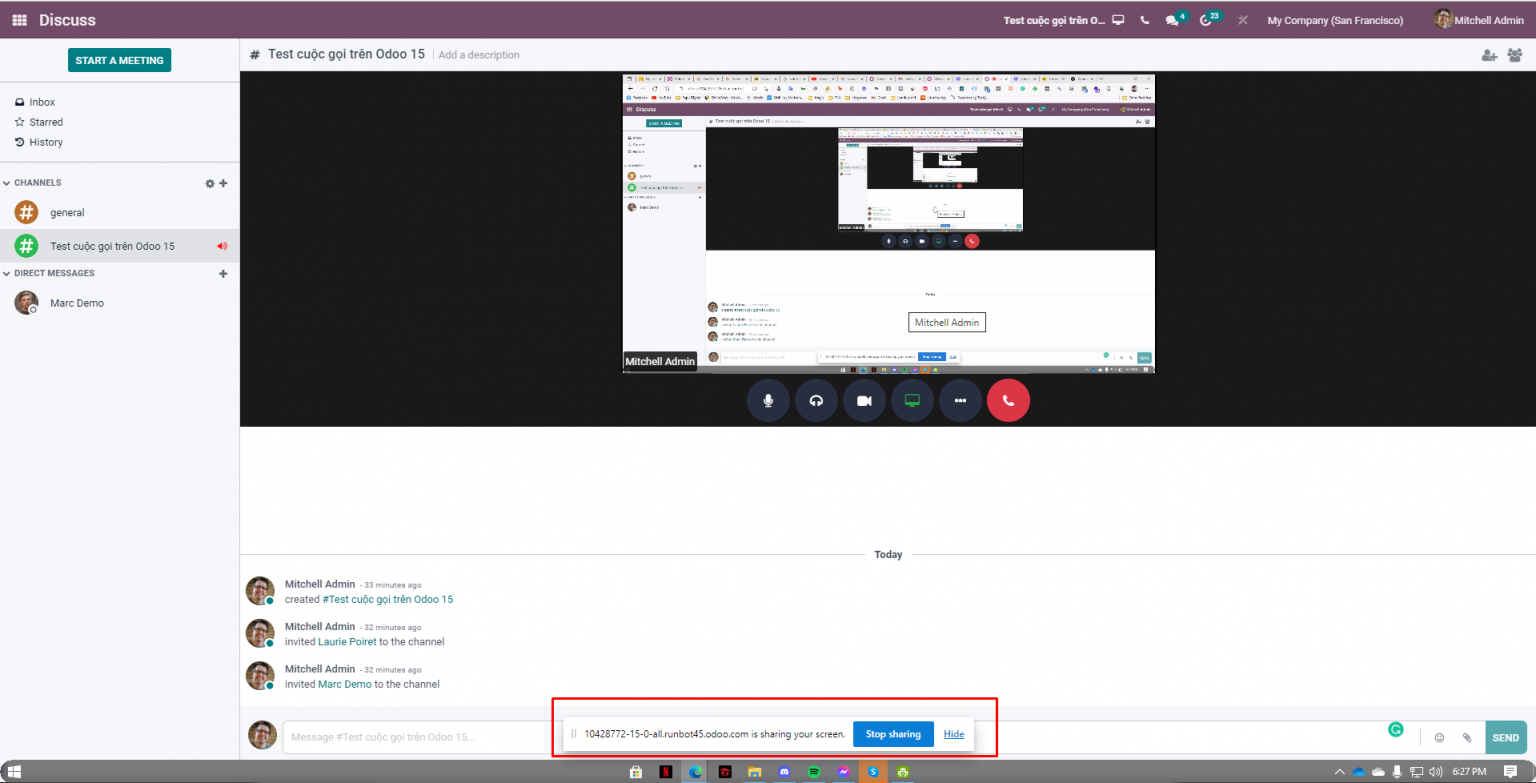
Task: Click the START A MEETING button
Action: coord(119,60)
